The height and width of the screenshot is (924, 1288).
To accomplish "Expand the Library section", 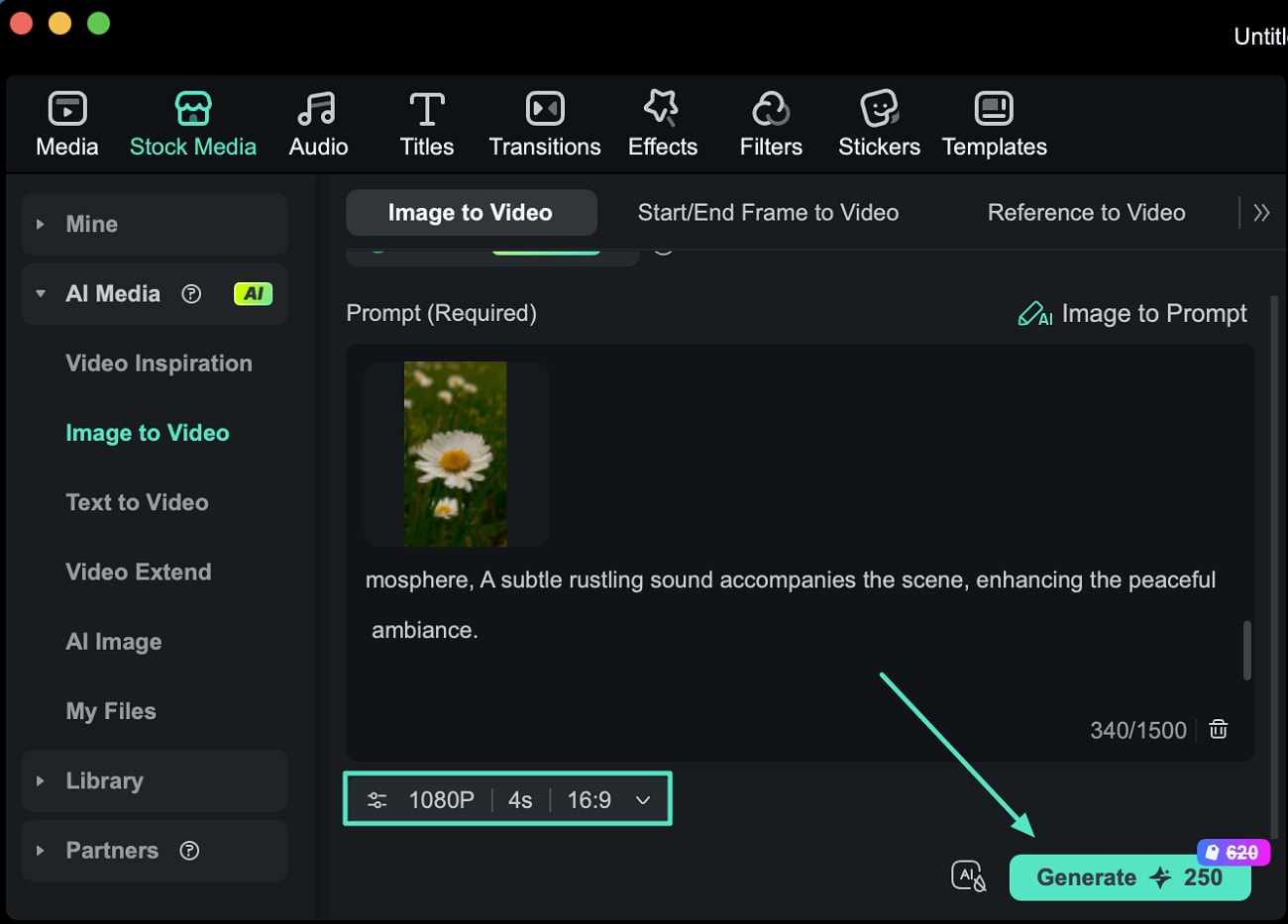I will coord(41,781).
